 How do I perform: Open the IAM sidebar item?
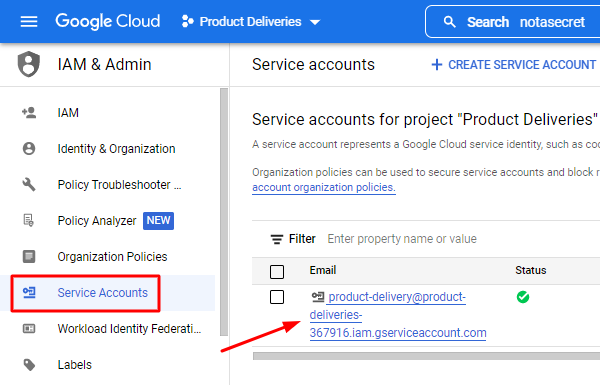point(68,113)
